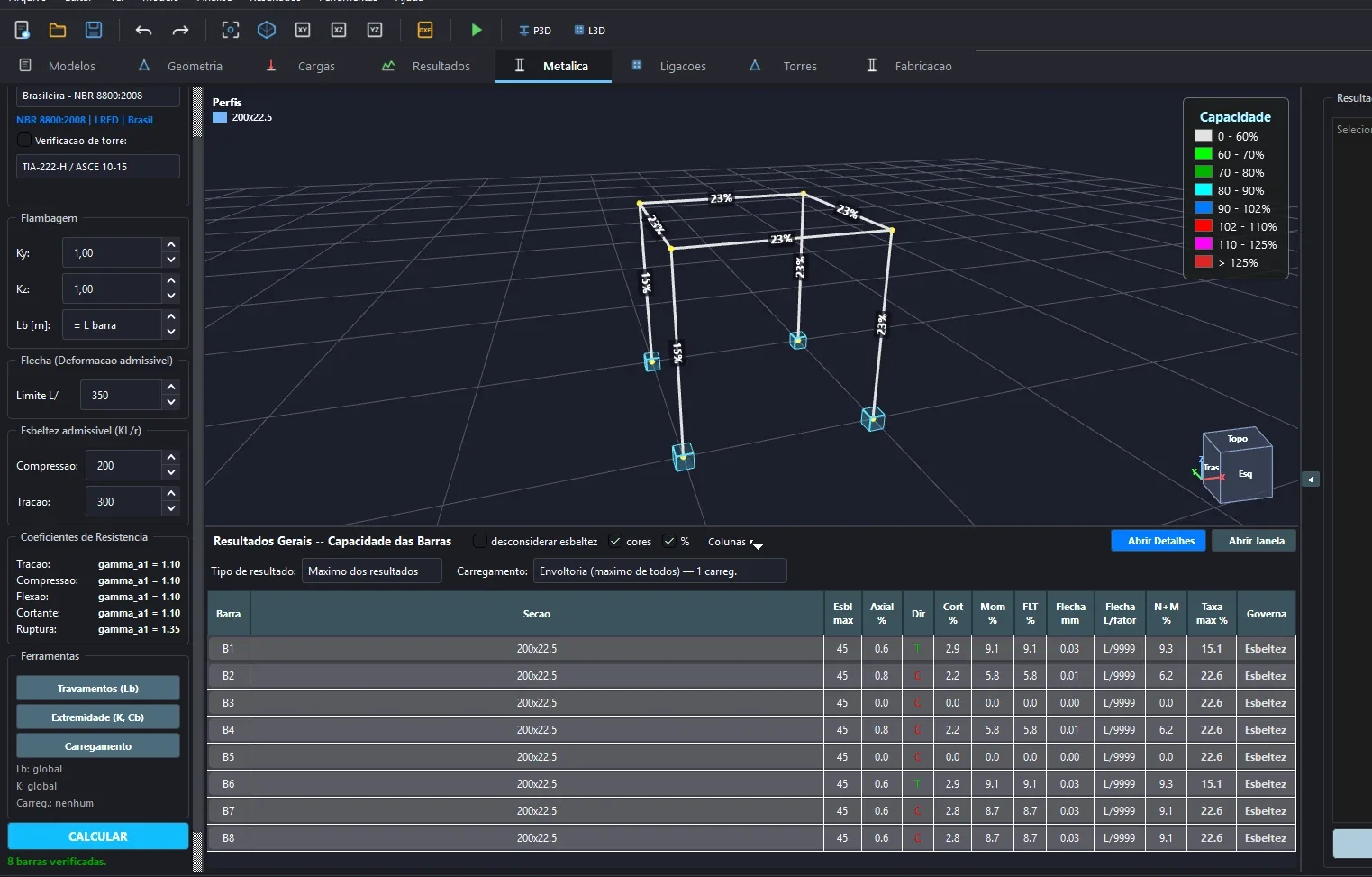Open the Colunas dropdown
The height and width of the screenshot is (877, 1372).
tap(735, 542)
